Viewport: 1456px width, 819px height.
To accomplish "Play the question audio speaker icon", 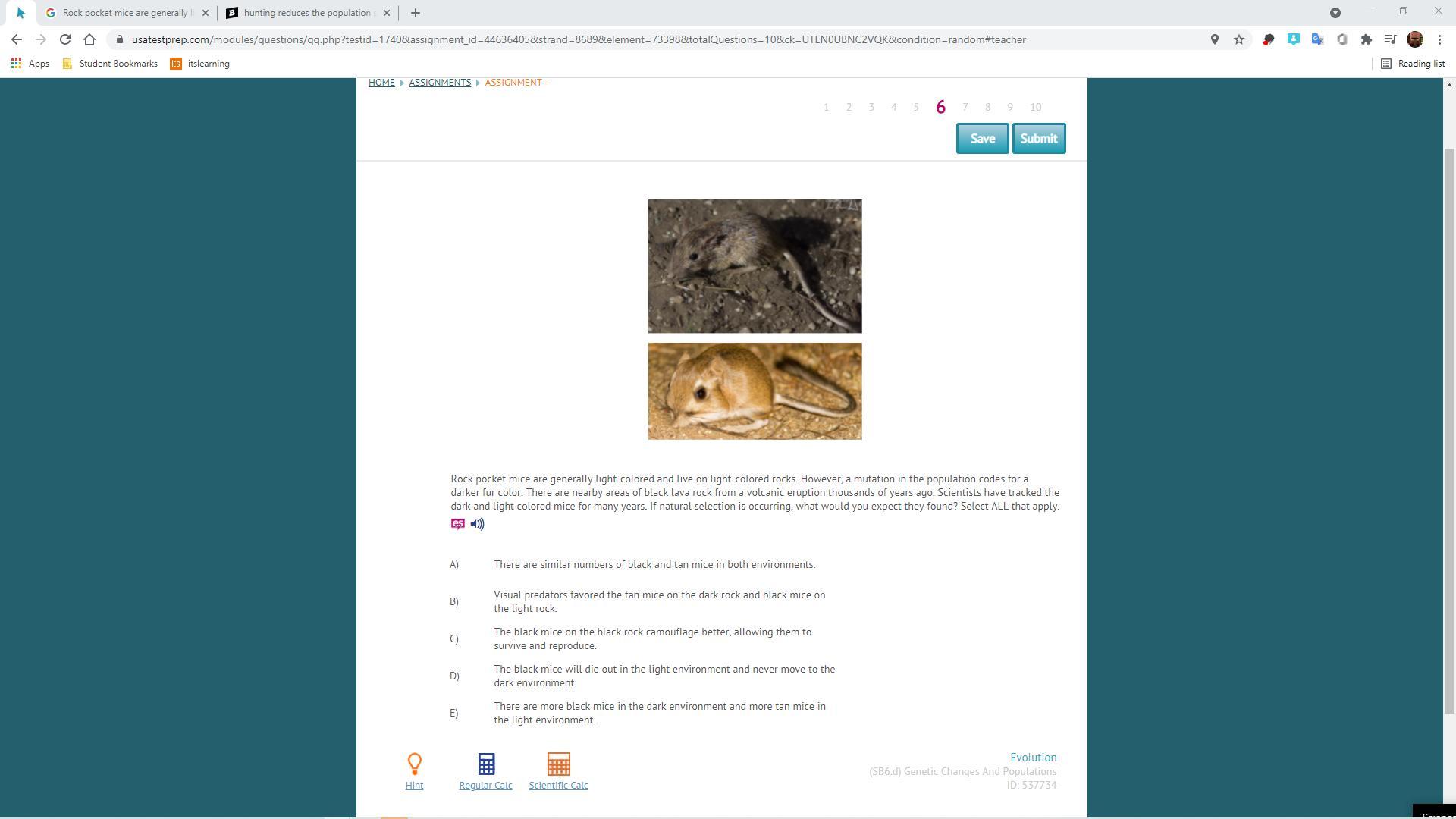I will 477,524.
